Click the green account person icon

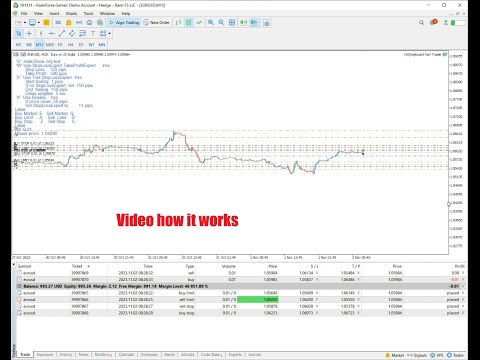pyautogui.click(x=446, y=23)
